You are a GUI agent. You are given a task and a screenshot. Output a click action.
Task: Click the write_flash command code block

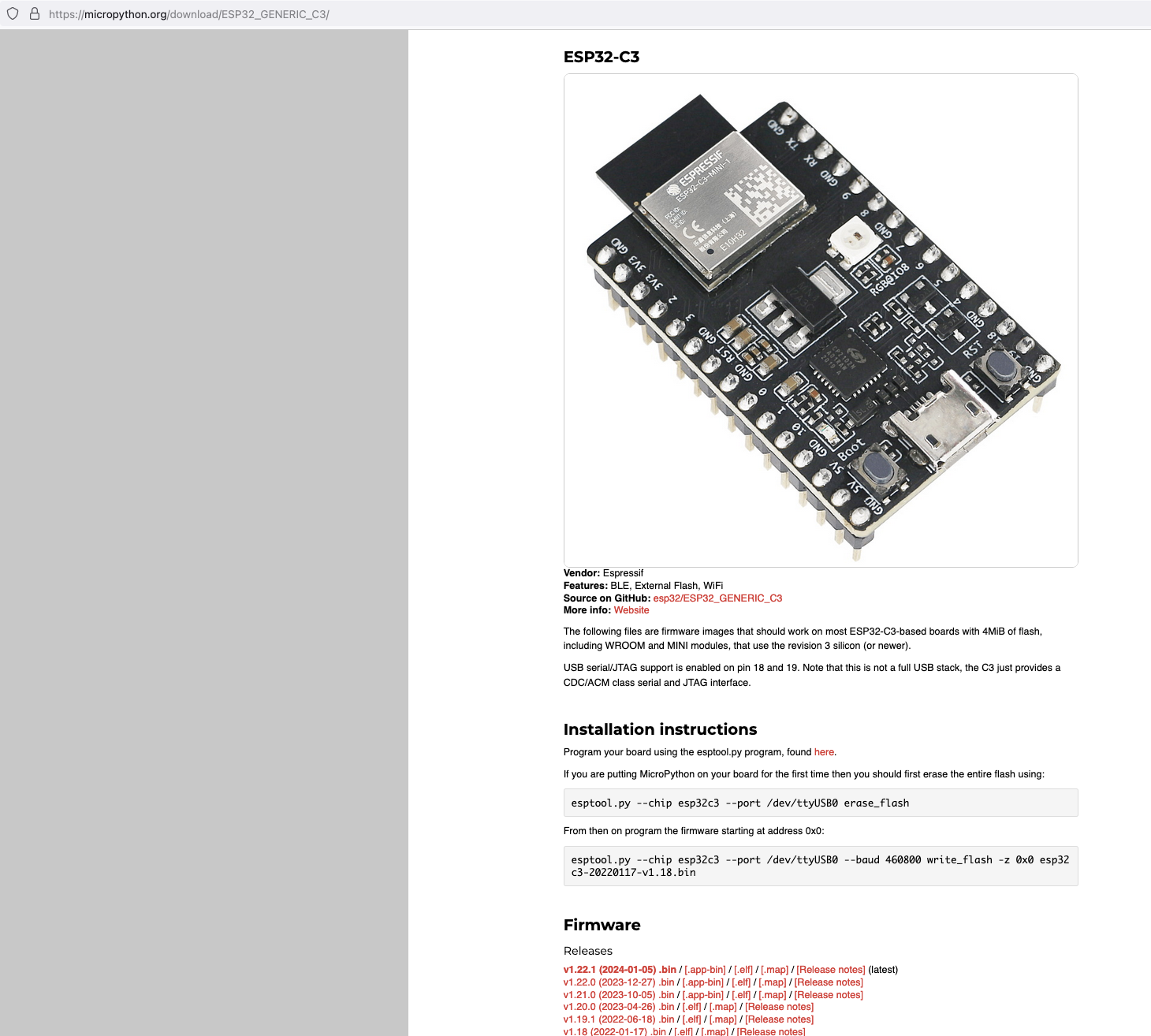coord(821,866)
